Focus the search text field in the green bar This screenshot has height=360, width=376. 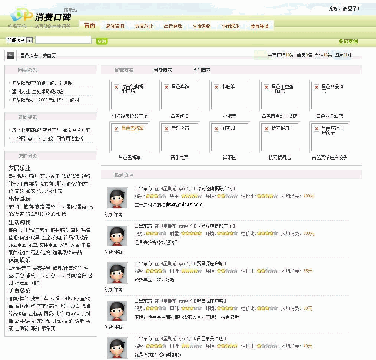tap(63, 40)
